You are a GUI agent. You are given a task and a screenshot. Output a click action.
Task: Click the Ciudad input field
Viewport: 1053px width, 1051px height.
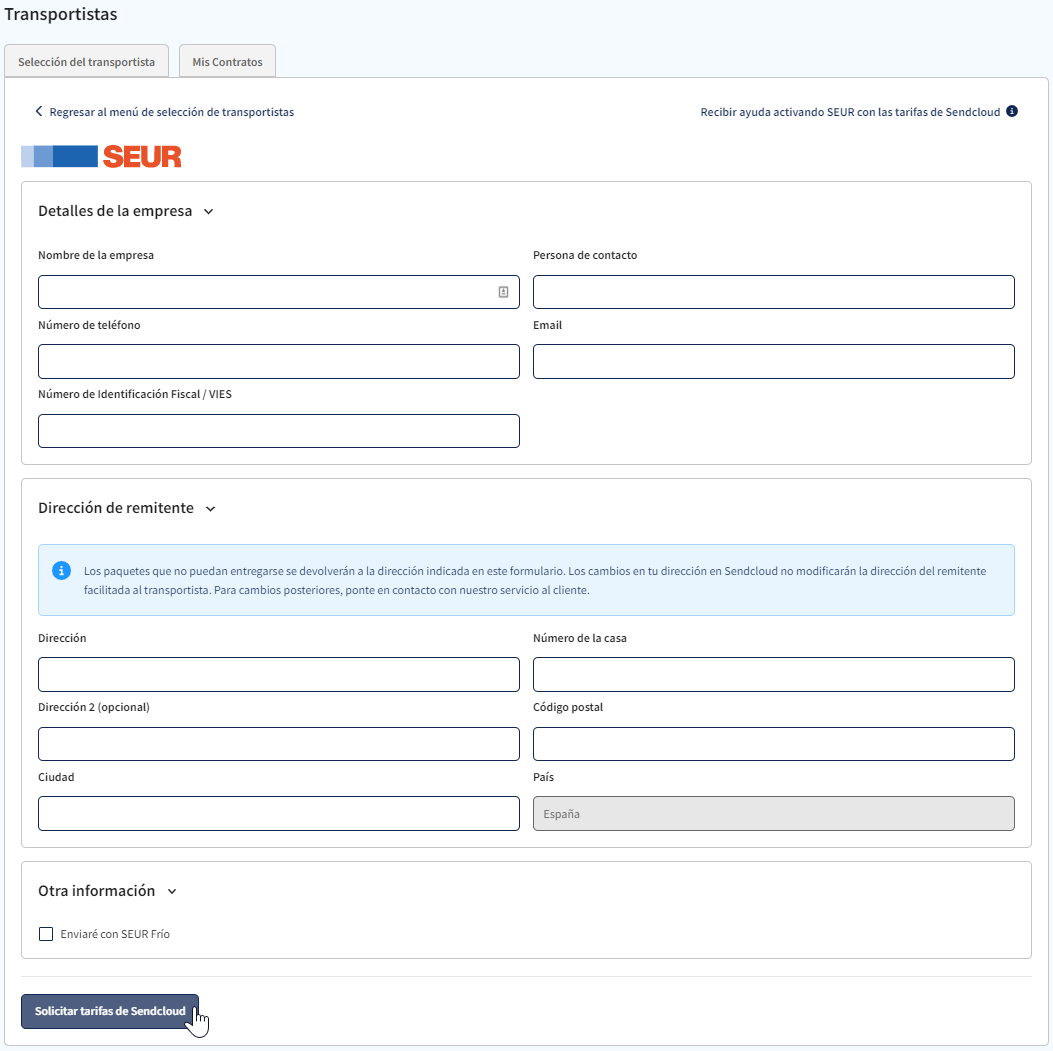[x=279, y=813]
